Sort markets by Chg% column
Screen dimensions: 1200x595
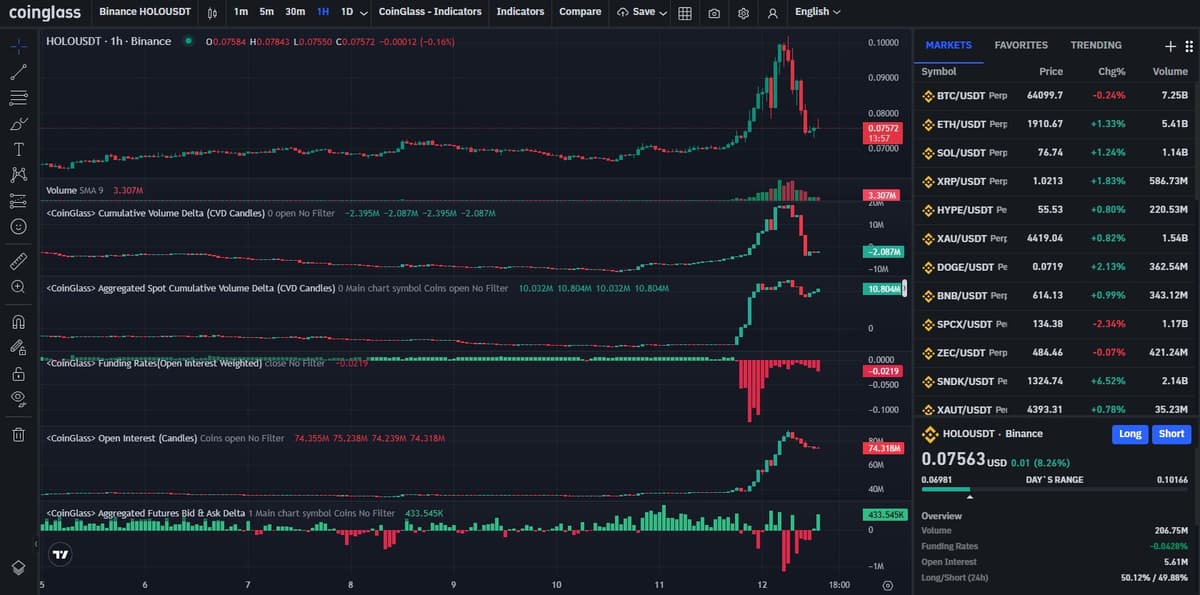point(1112,72)
